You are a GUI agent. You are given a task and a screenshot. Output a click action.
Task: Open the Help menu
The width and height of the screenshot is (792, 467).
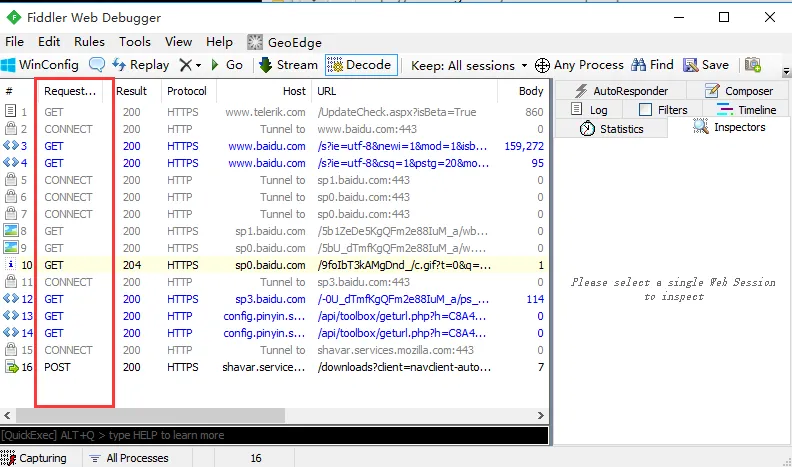[219, 42]
